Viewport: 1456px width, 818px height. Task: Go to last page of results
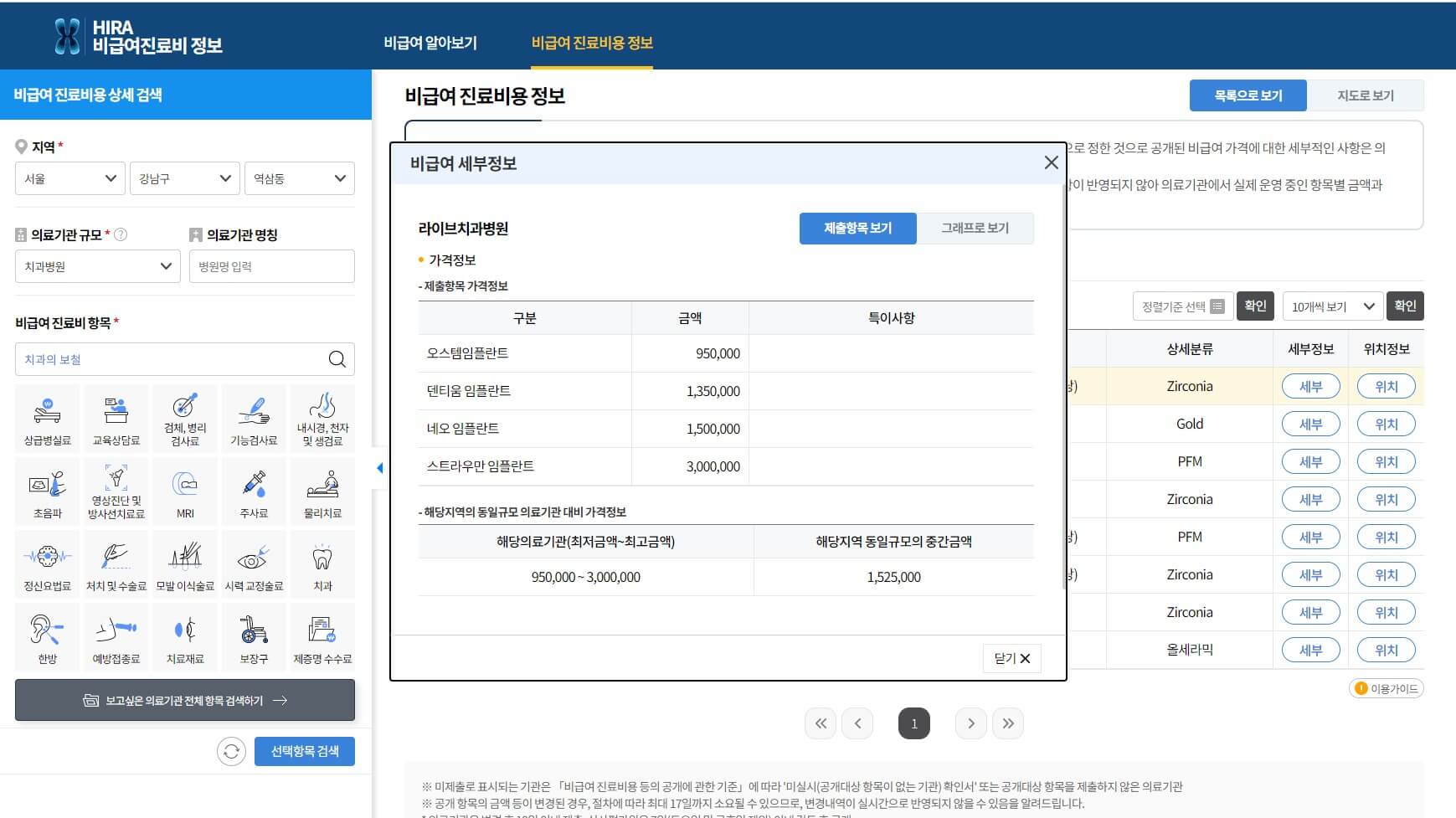(1008, 723)
